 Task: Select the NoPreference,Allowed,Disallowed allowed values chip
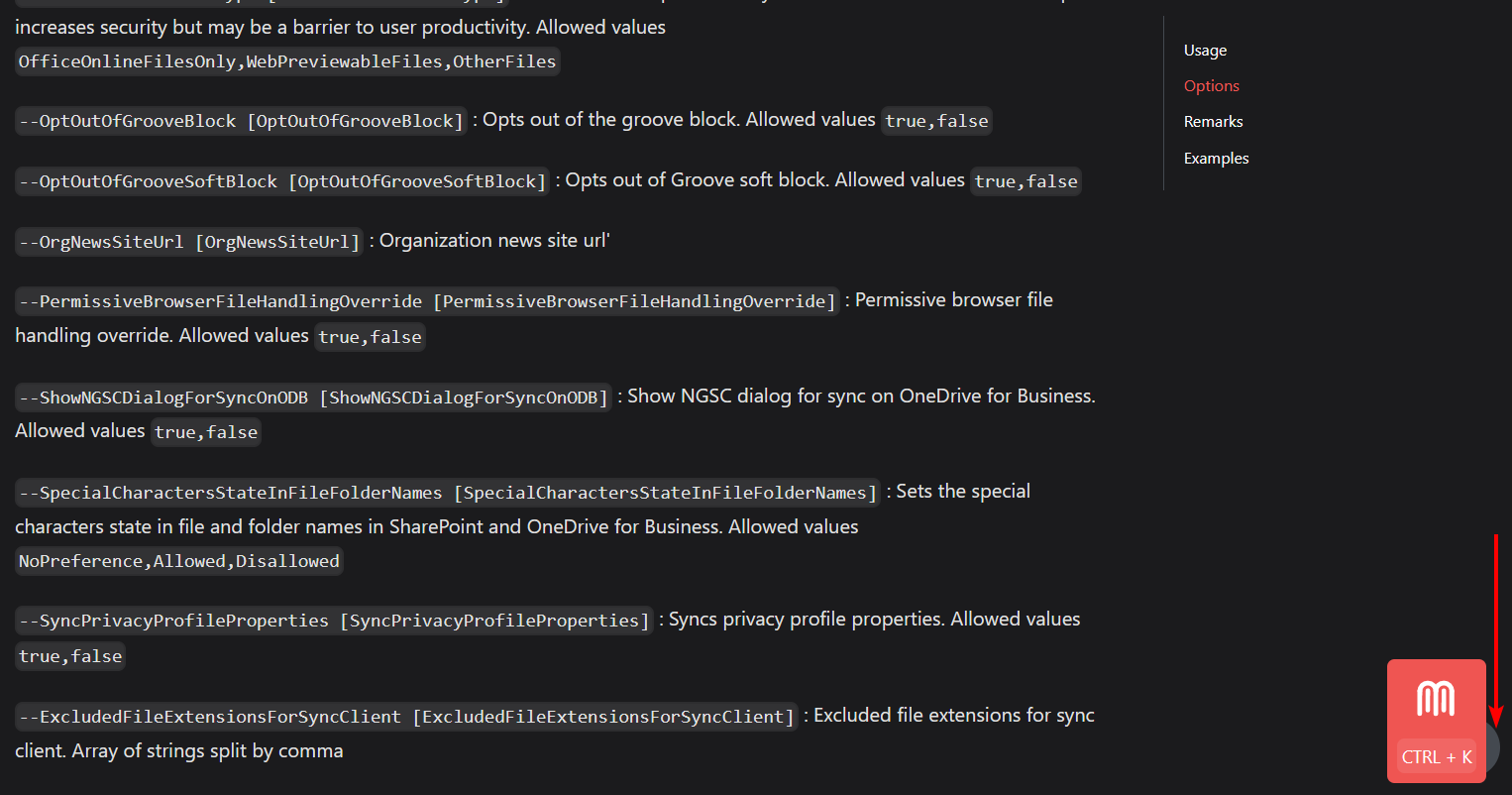coord(178,560)
